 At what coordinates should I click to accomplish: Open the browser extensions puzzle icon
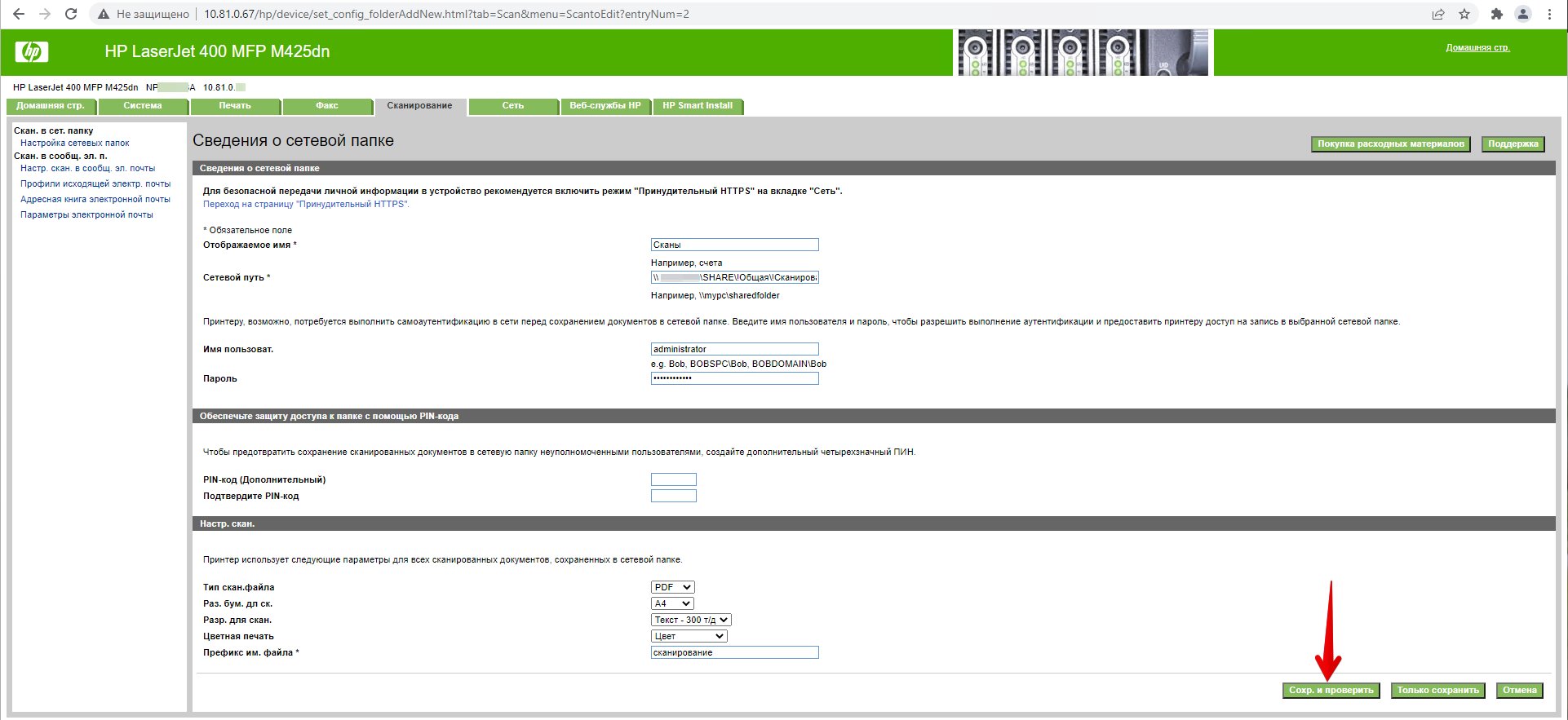(1496, 14)
